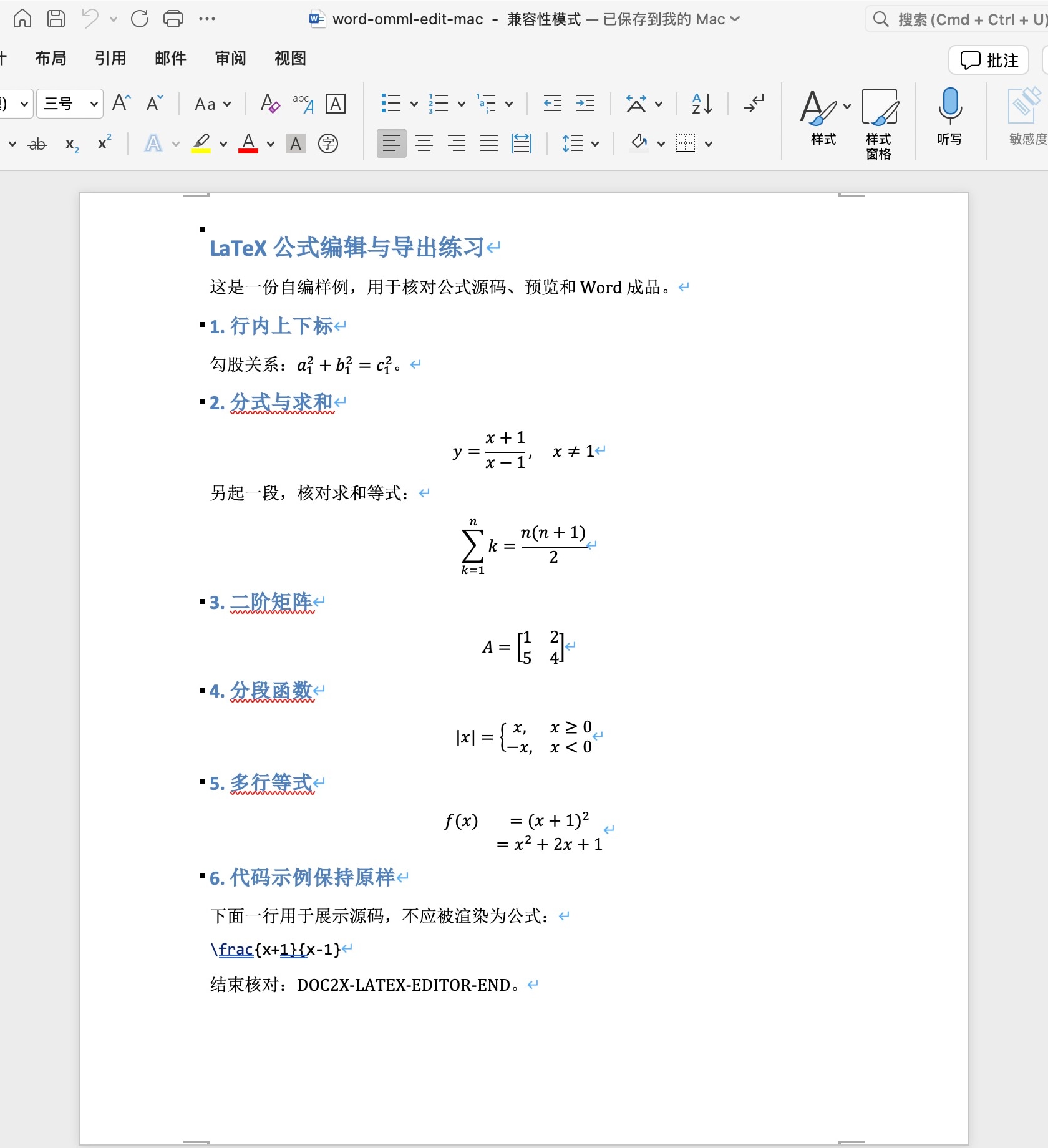This screenshot has height=1148, width=1048.
Task: Open the more options ellipsis menu
Action: (207, 19)
